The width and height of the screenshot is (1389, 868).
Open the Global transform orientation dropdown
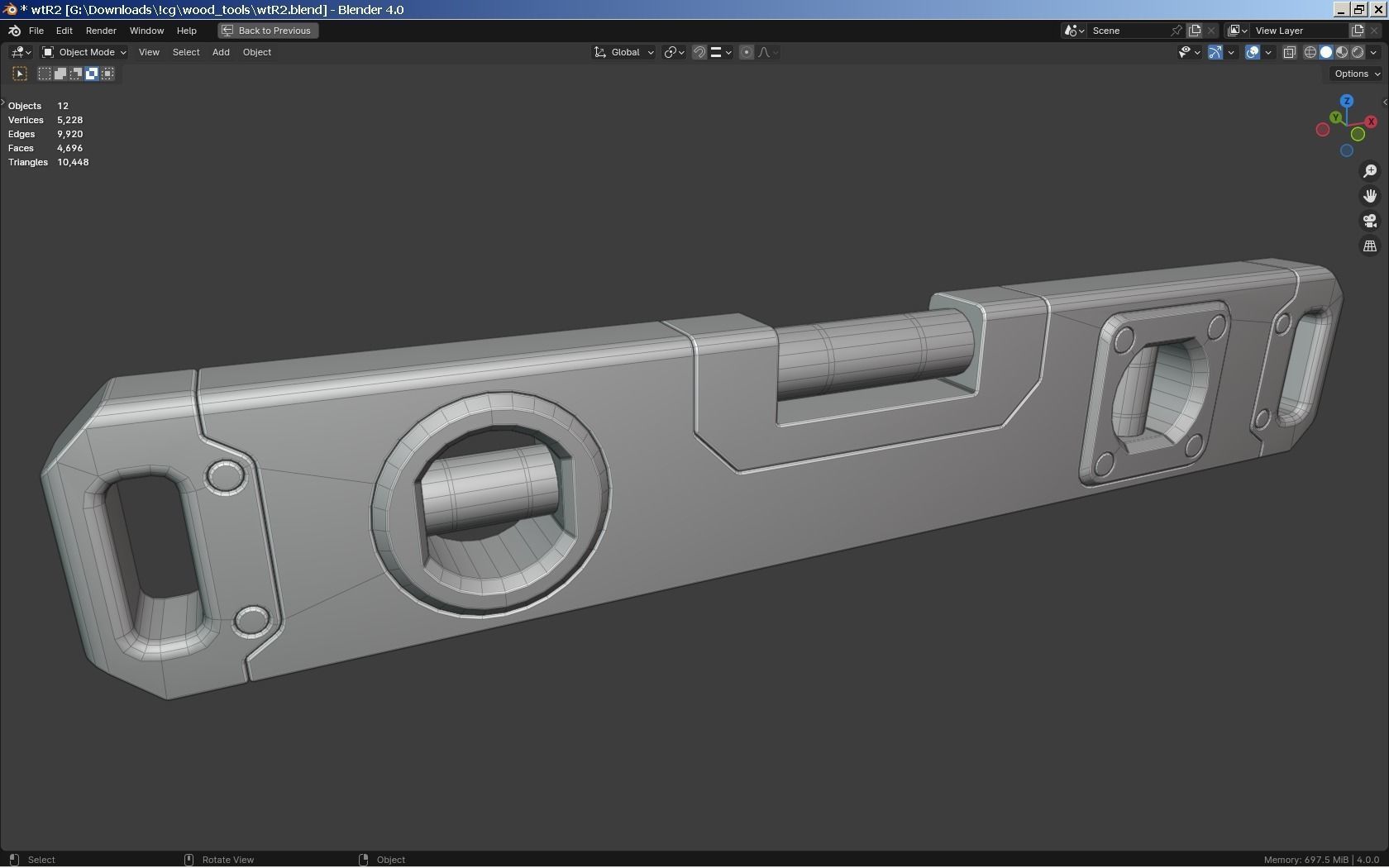click(624, 52)
